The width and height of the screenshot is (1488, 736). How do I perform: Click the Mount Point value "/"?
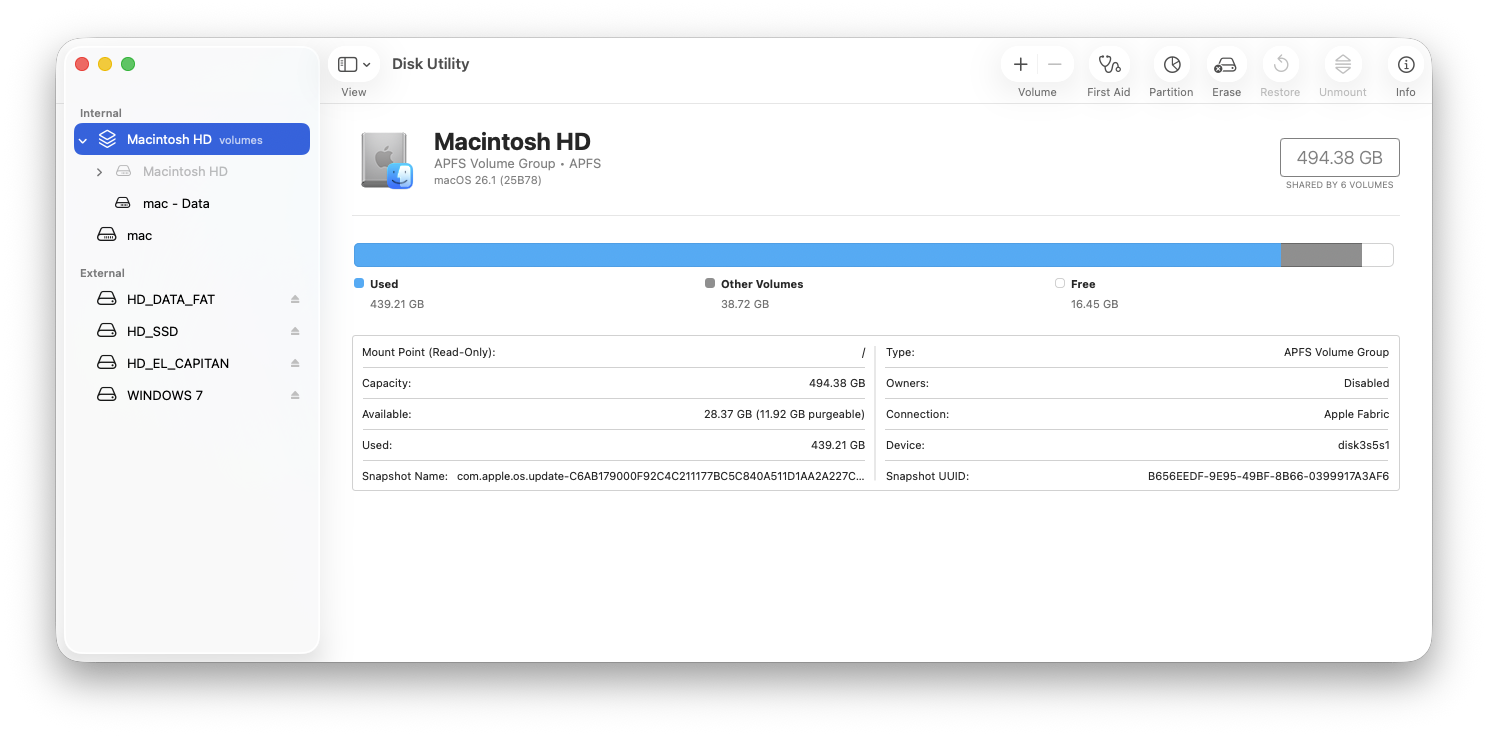click(x=863, y=352)
